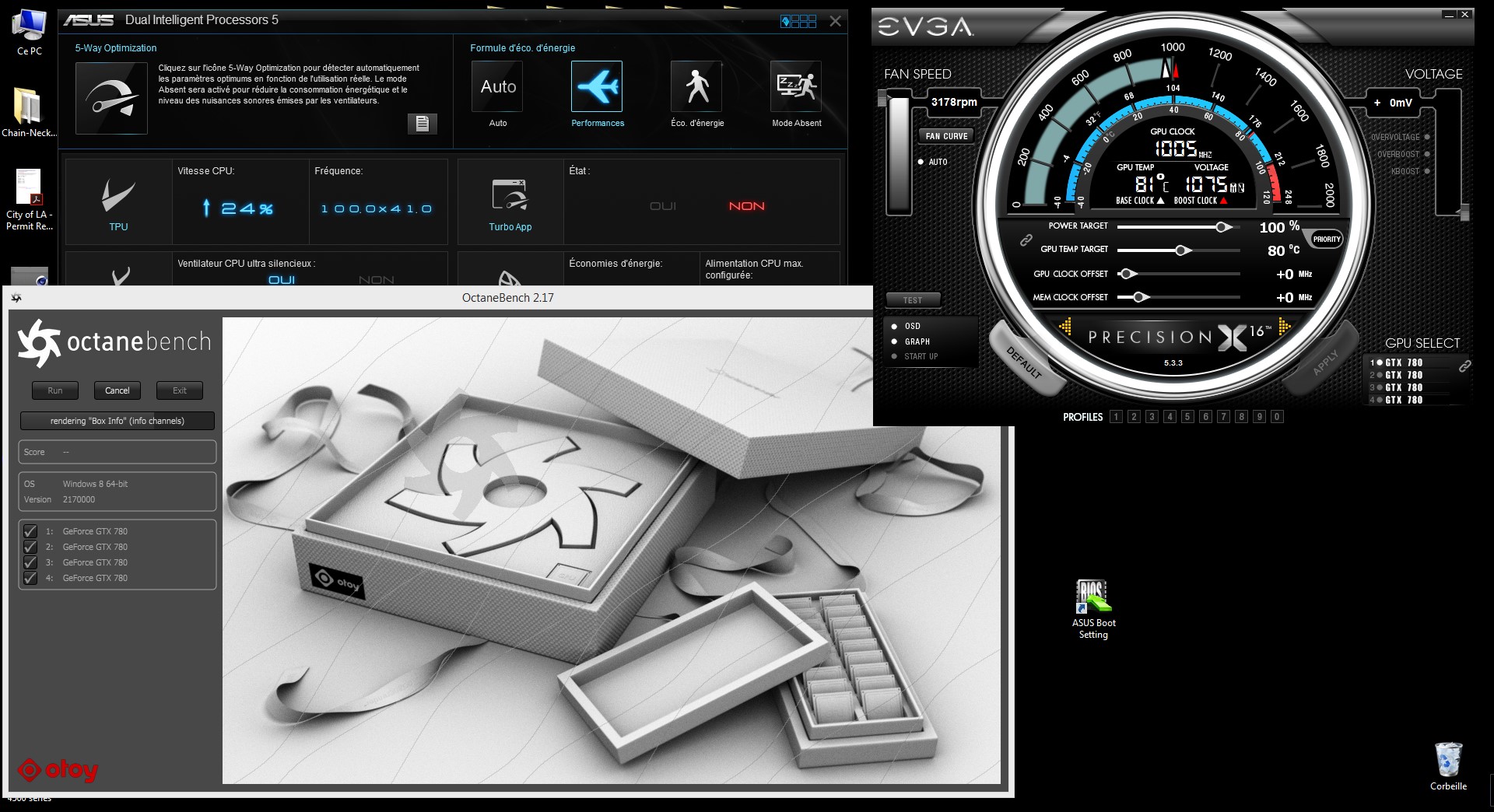Select EVGA profile slot 9
The image size is (1494, 812).
1259,417
